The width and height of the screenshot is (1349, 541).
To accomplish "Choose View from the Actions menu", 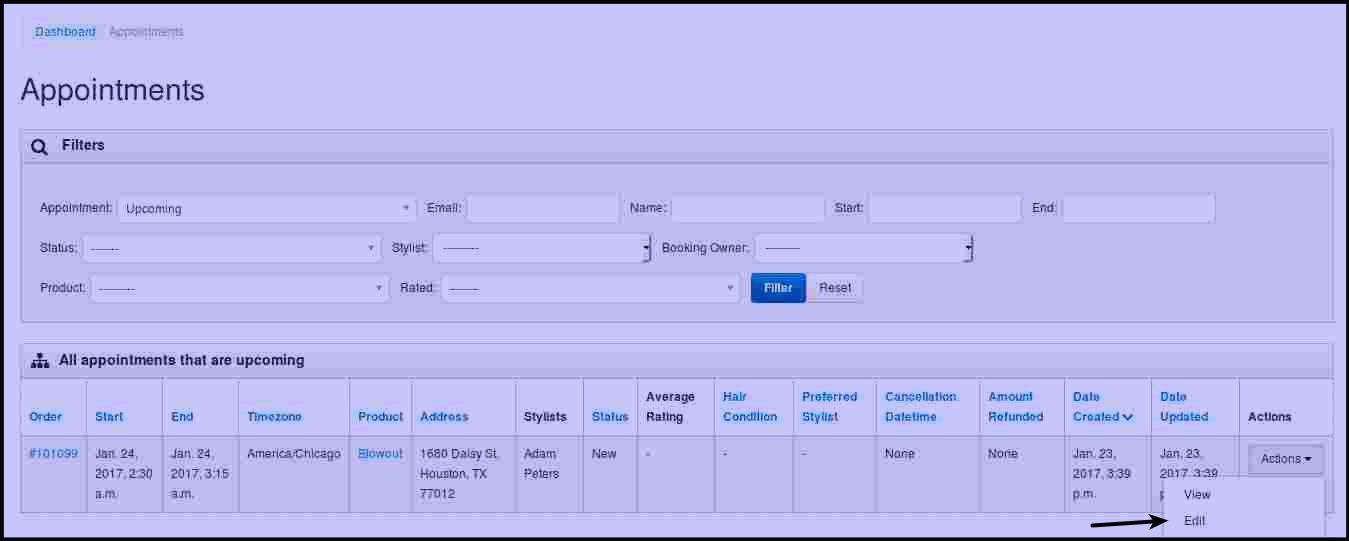I will click(1197, 495).
